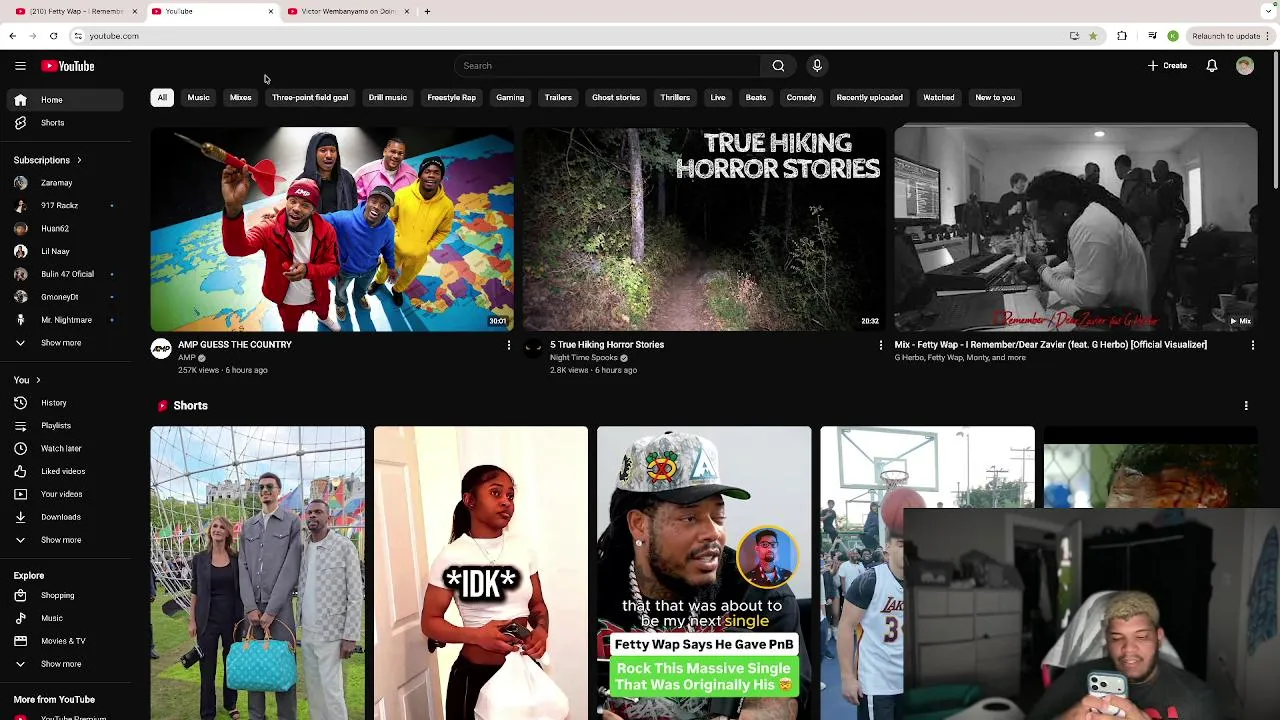Screen dimensions: 1280x720
Task: Open Shopping under Explore
Action: pyautogui.click(x=66, y=596)
